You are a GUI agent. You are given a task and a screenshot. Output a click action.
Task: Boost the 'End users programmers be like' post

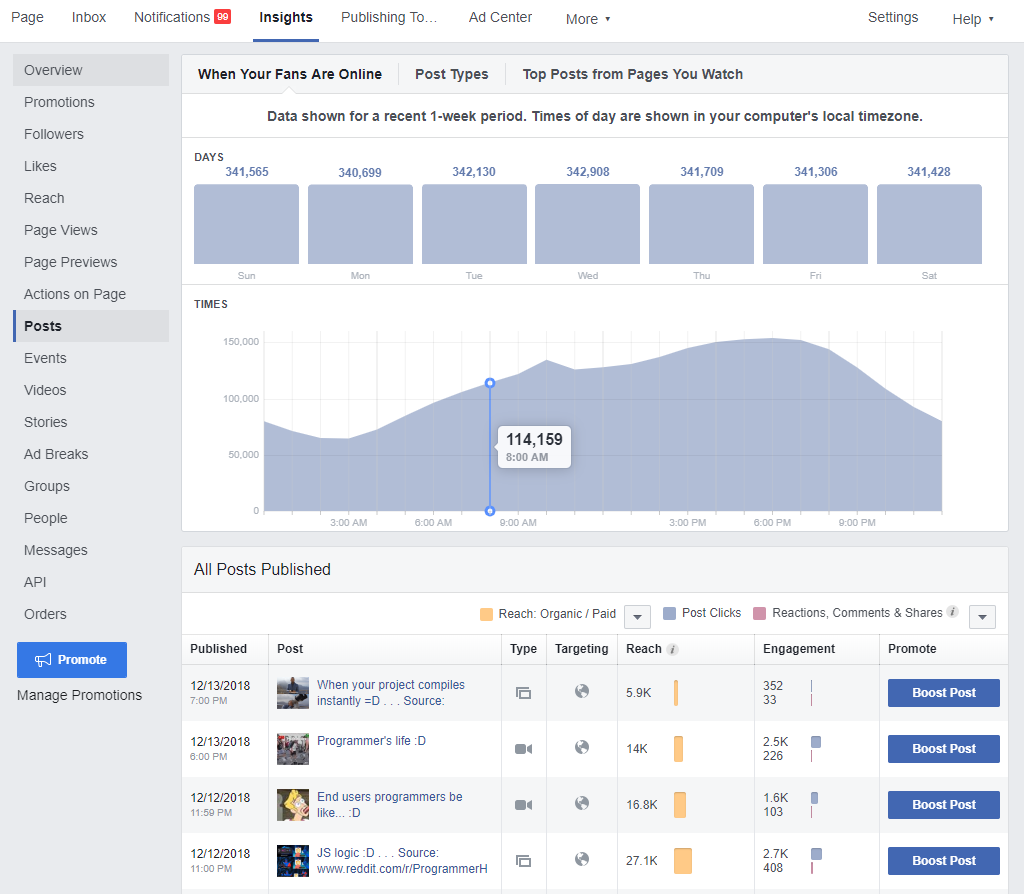tap(944, 805)
